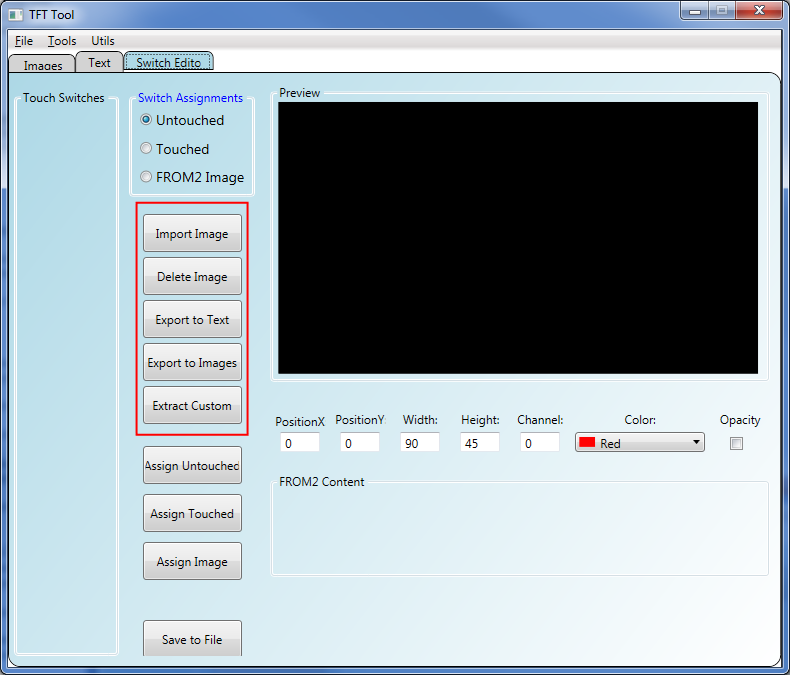Switch to the Text tab
Viewport: 790px width, 675px height.
(100, 63)
